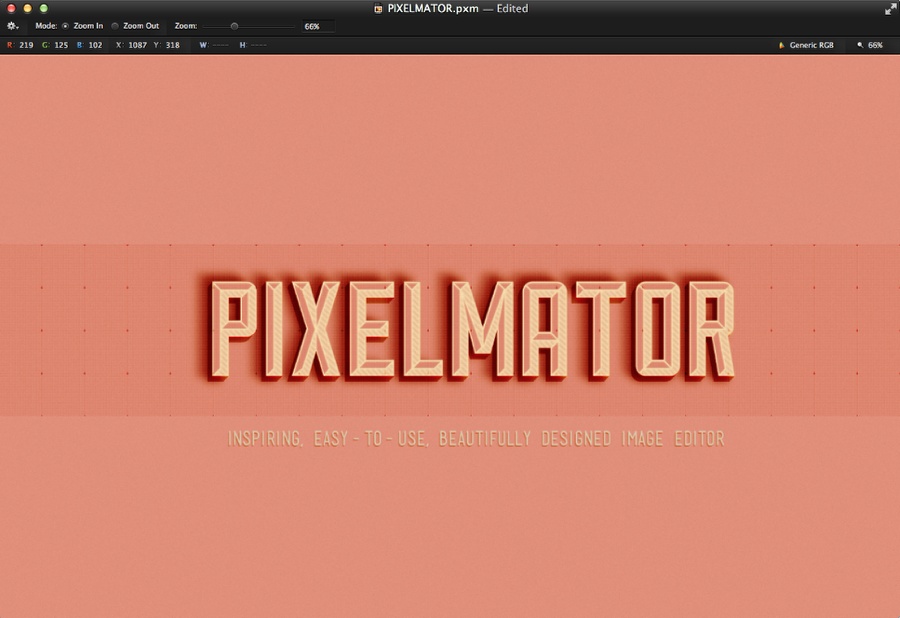The image size is (900, 618).
Task: Click the "INSPIRING, EASY-TO-USE" subtitle on canvas
Action: click(476, 438)
